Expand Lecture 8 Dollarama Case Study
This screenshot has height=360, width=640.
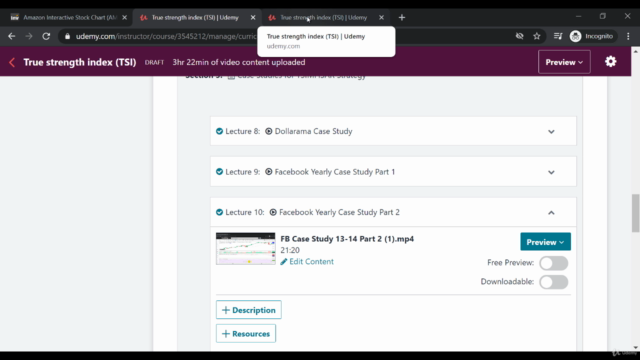click(551, 131)
